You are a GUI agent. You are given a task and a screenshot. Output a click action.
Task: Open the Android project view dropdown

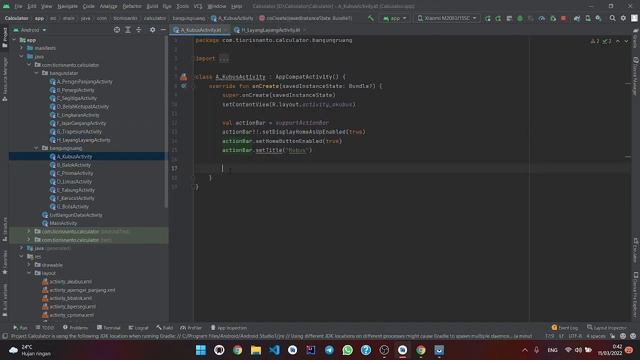coord(30,30)
